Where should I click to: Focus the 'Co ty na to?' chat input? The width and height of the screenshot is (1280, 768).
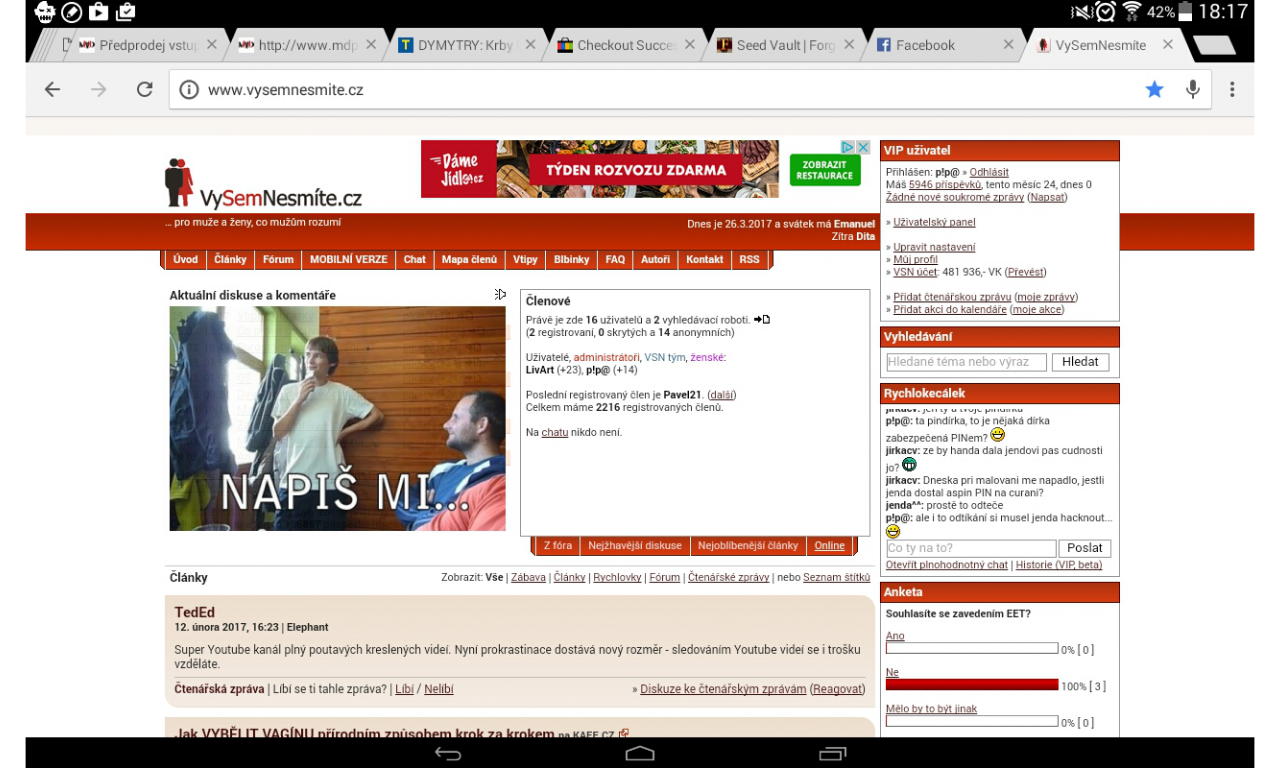point(971,548)
